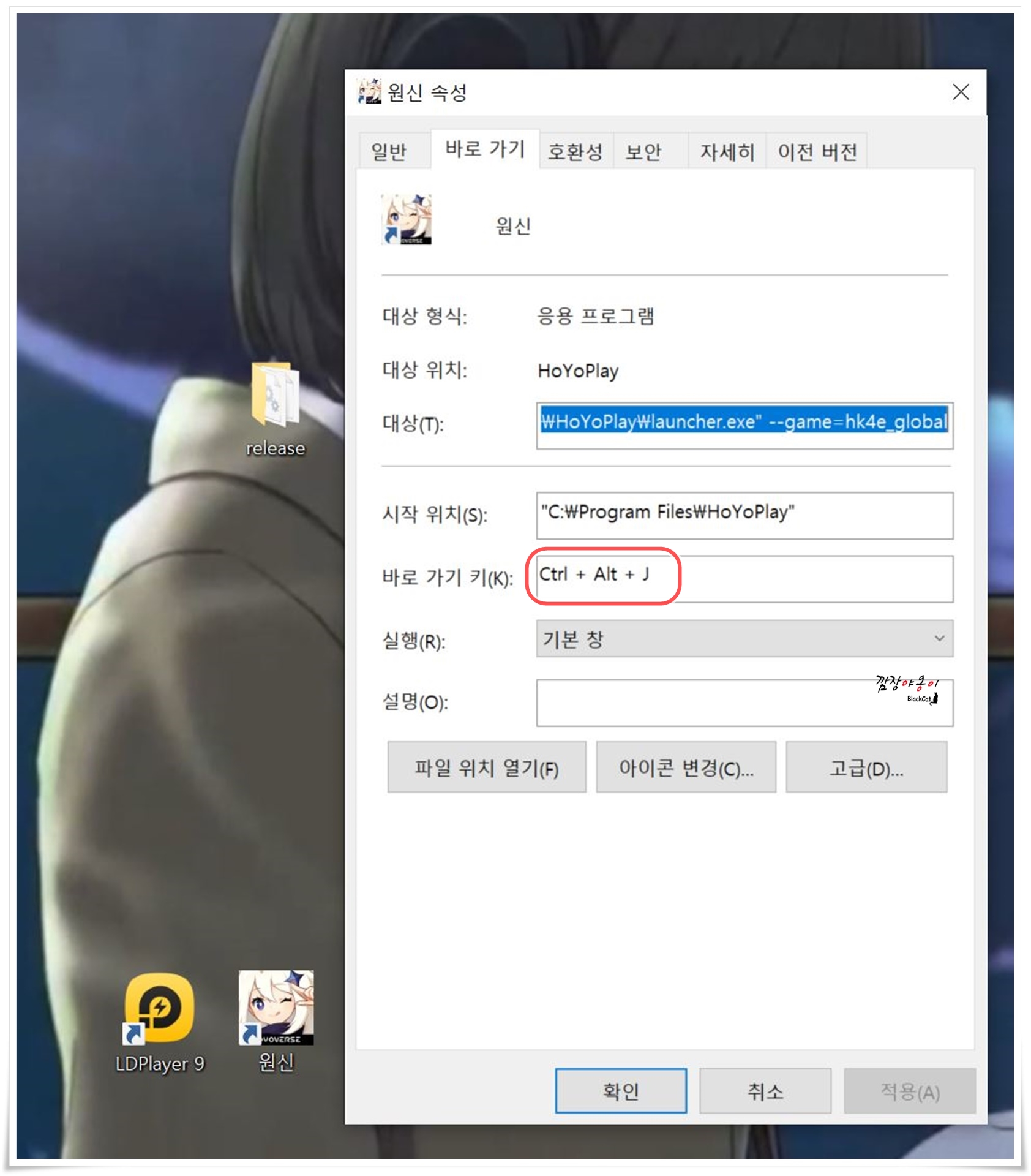The width and height of the screenshot is (1031, 1176).
Task: Open the 자세히 tab
Action: 727,151
